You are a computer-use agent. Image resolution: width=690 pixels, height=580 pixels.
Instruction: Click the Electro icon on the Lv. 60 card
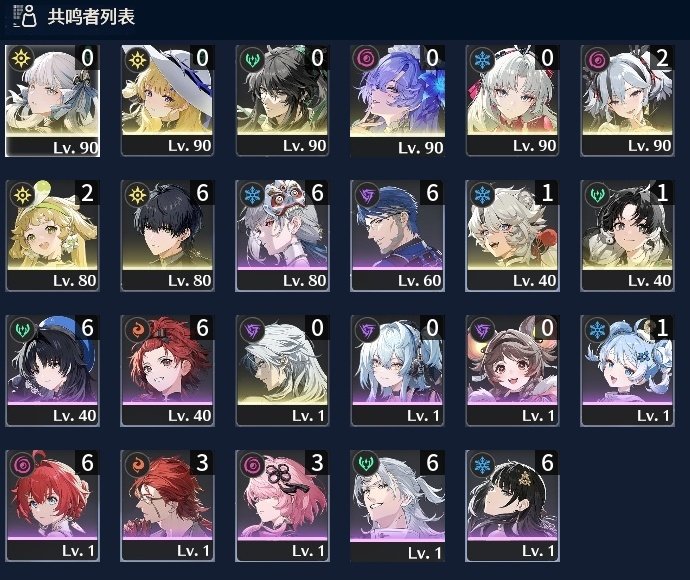[x=367, y=195]
